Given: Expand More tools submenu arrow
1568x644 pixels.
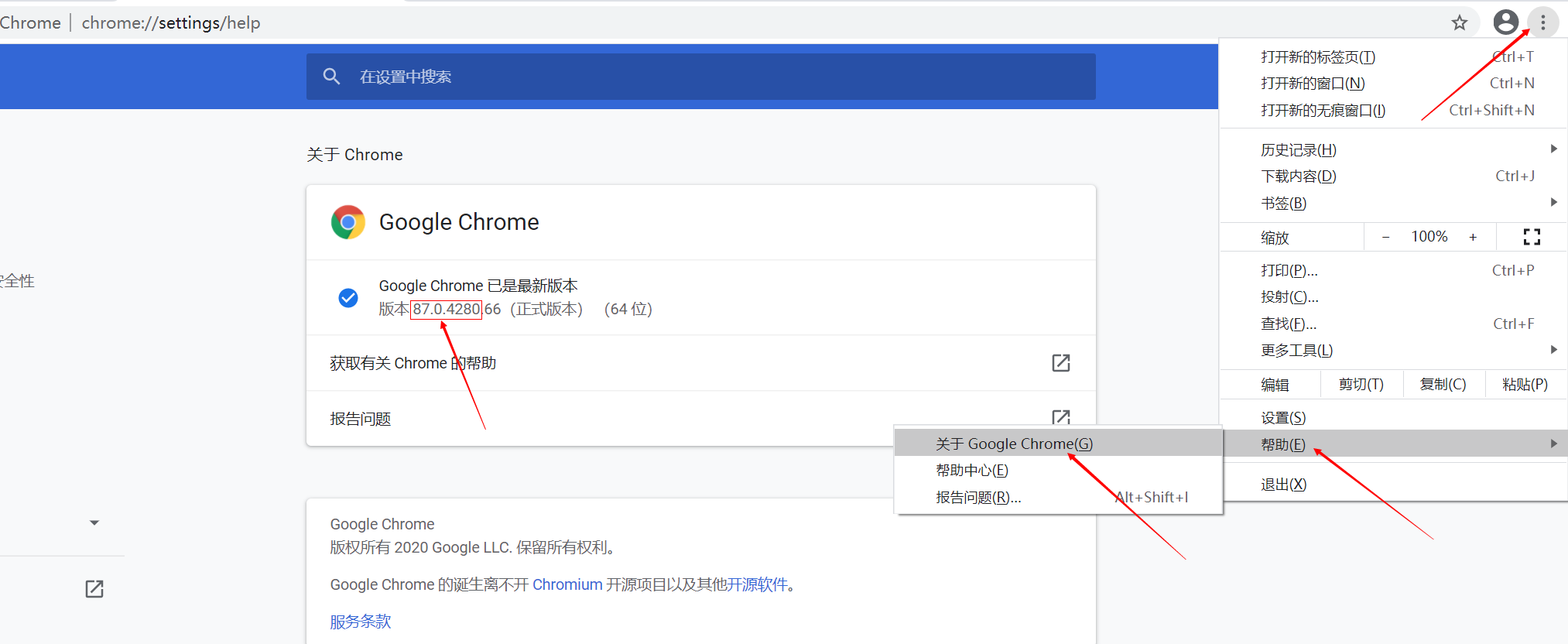Looking at the screenshot, I should pos(1553,350).
